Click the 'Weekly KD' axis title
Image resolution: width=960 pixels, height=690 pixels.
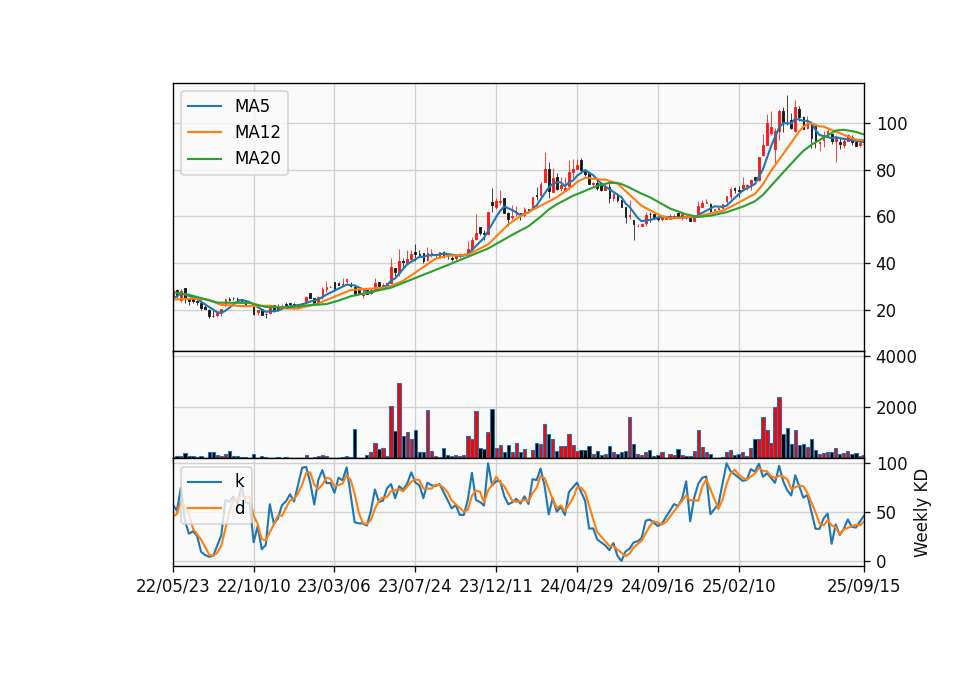[921, 513]
